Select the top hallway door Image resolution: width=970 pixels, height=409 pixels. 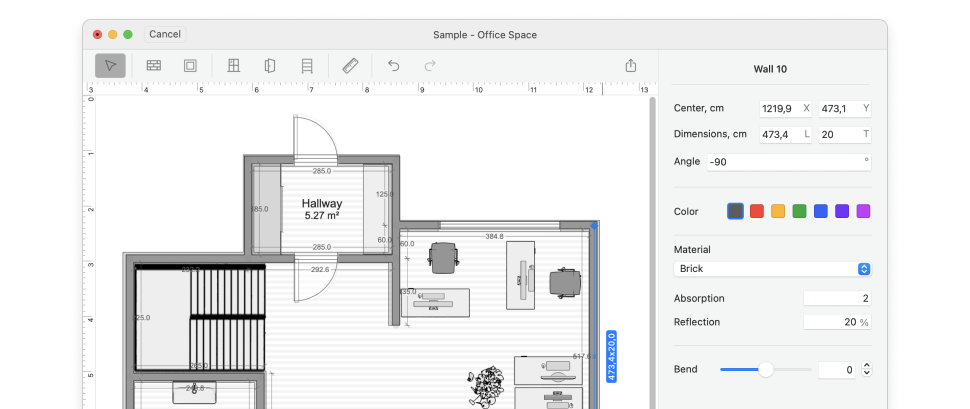tap(315, 137)
